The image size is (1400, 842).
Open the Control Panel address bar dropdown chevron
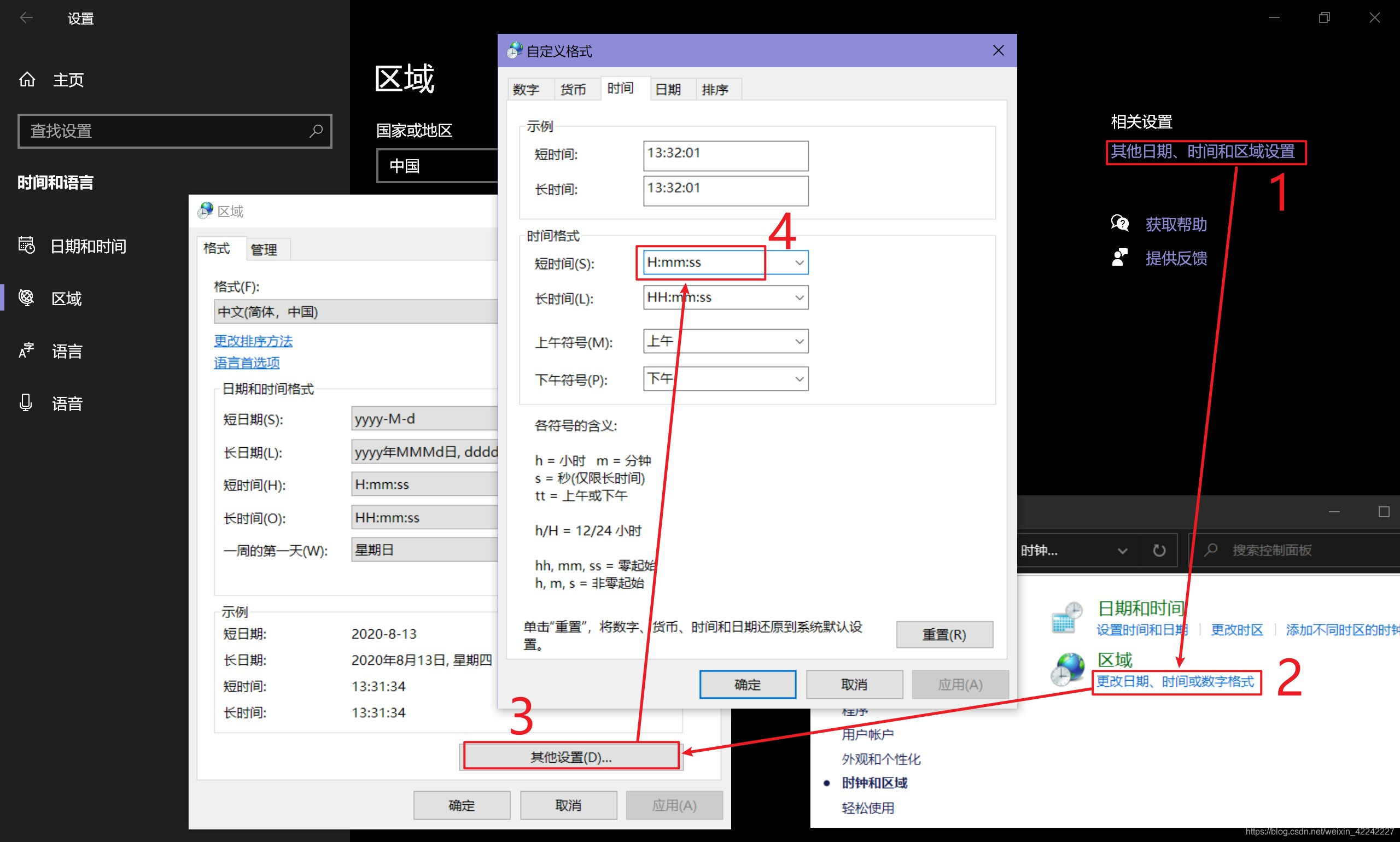[x=1122, y=551]
